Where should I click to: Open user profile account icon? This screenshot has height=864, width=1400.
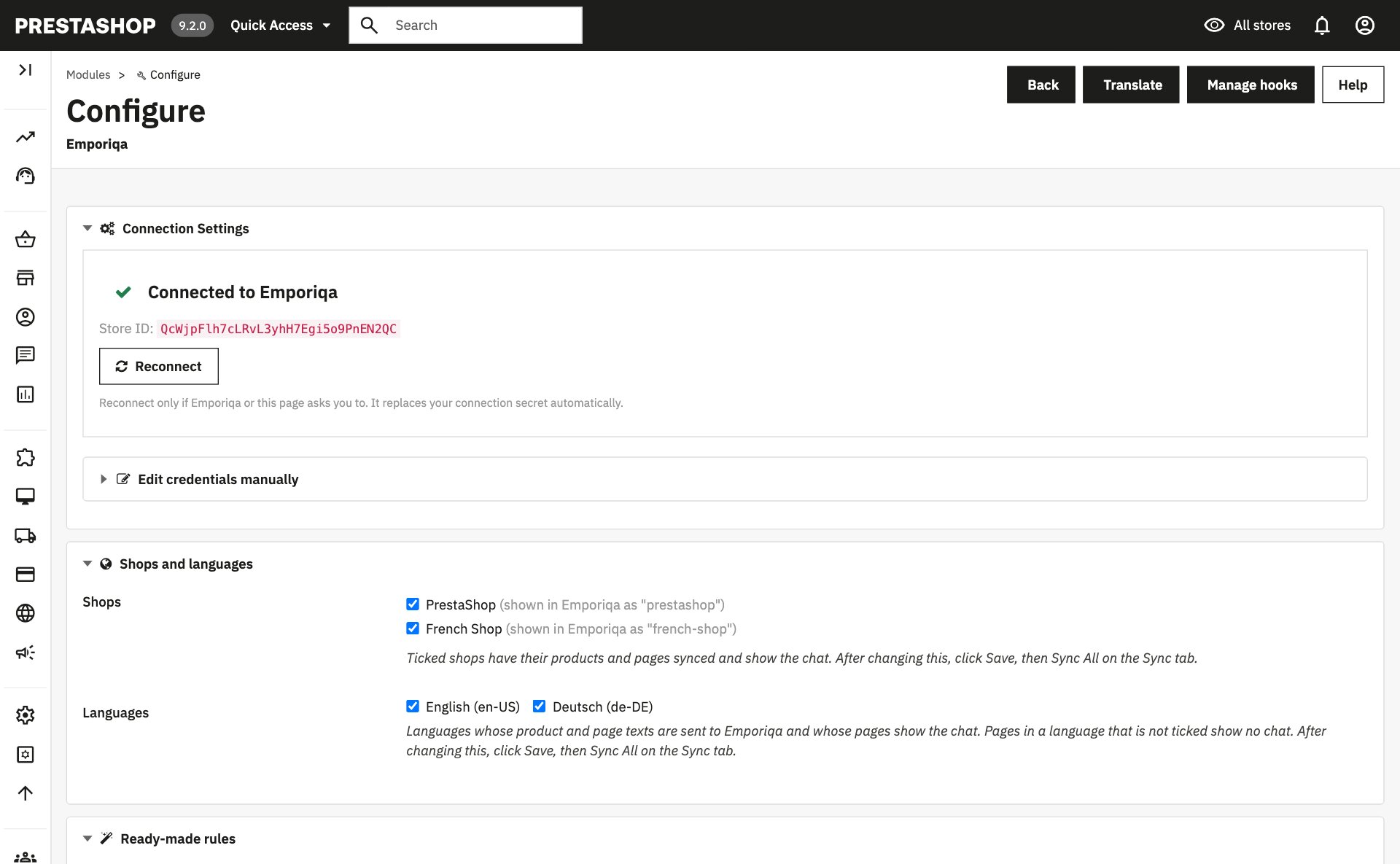(1365, 26)
